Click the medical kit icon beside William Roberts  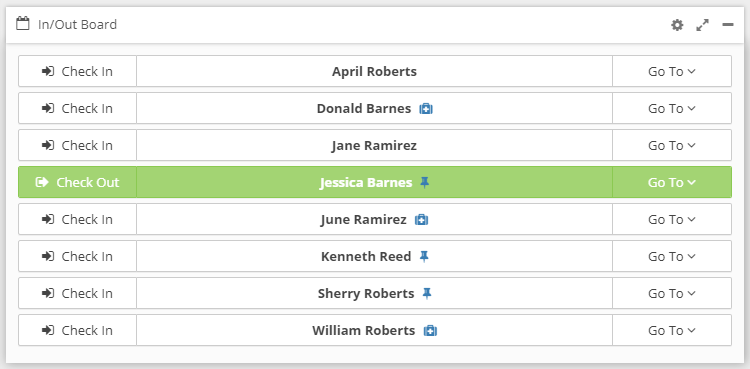pos(430,331)
